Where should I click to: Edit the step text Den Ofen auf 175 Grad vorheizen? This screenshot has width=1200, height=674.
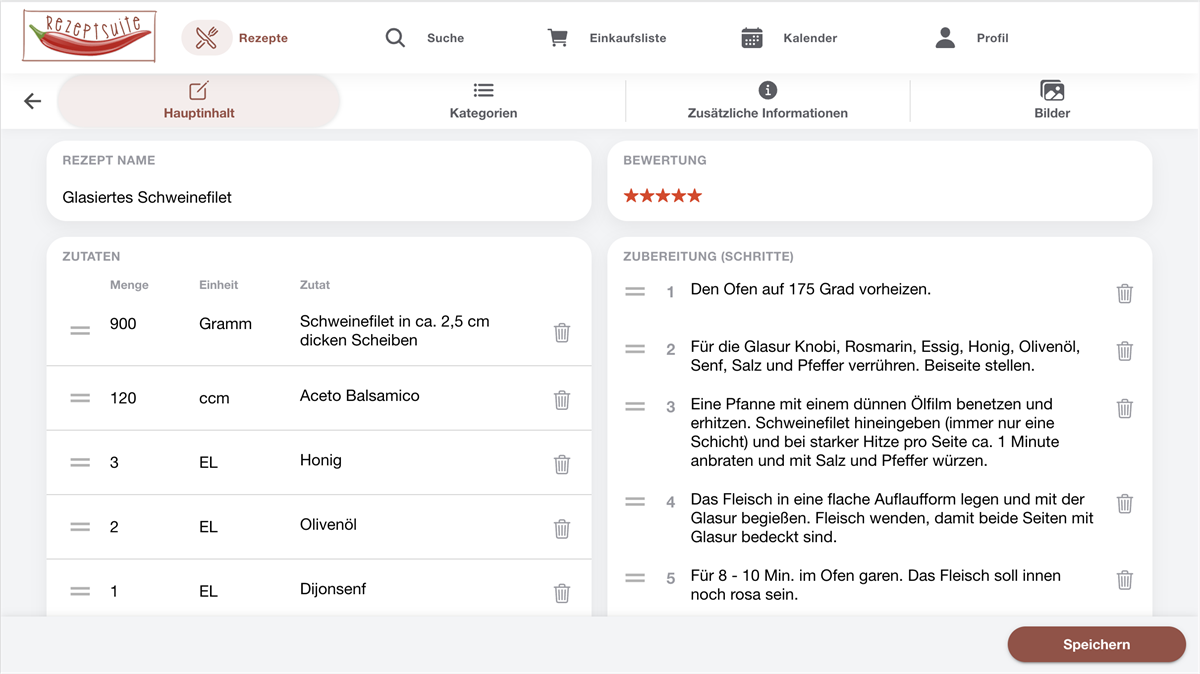[x=811, y=290]
